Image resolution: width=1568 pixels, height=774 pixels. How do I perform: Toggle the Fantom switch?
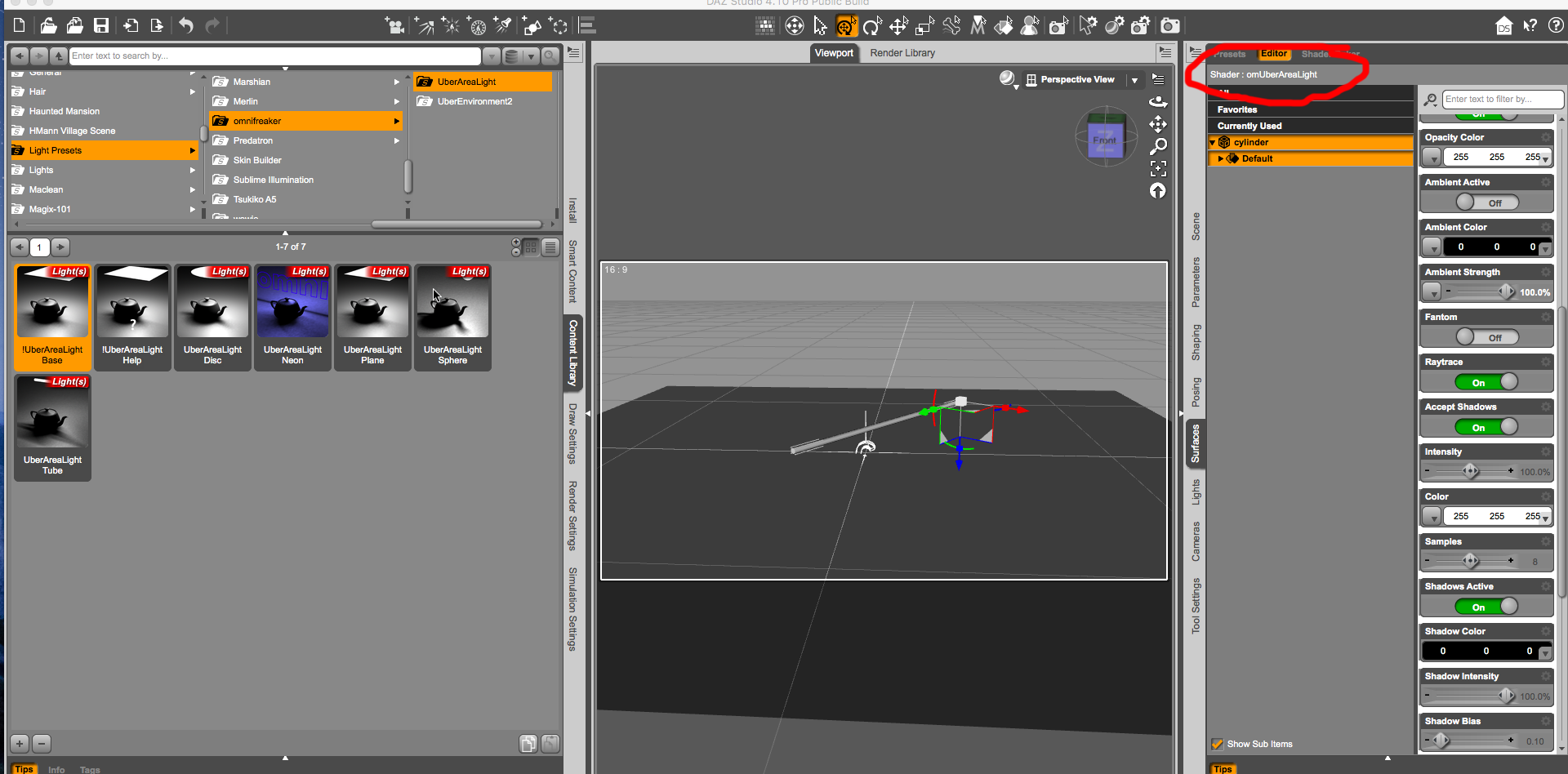click(1486, 337)
